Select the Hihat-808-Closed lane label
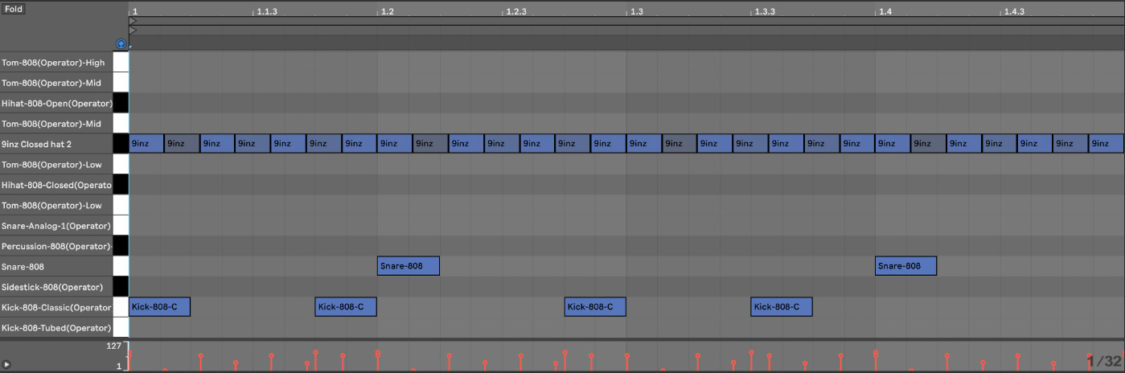This screenshot has height=373, width=1125. pos(57,185)
